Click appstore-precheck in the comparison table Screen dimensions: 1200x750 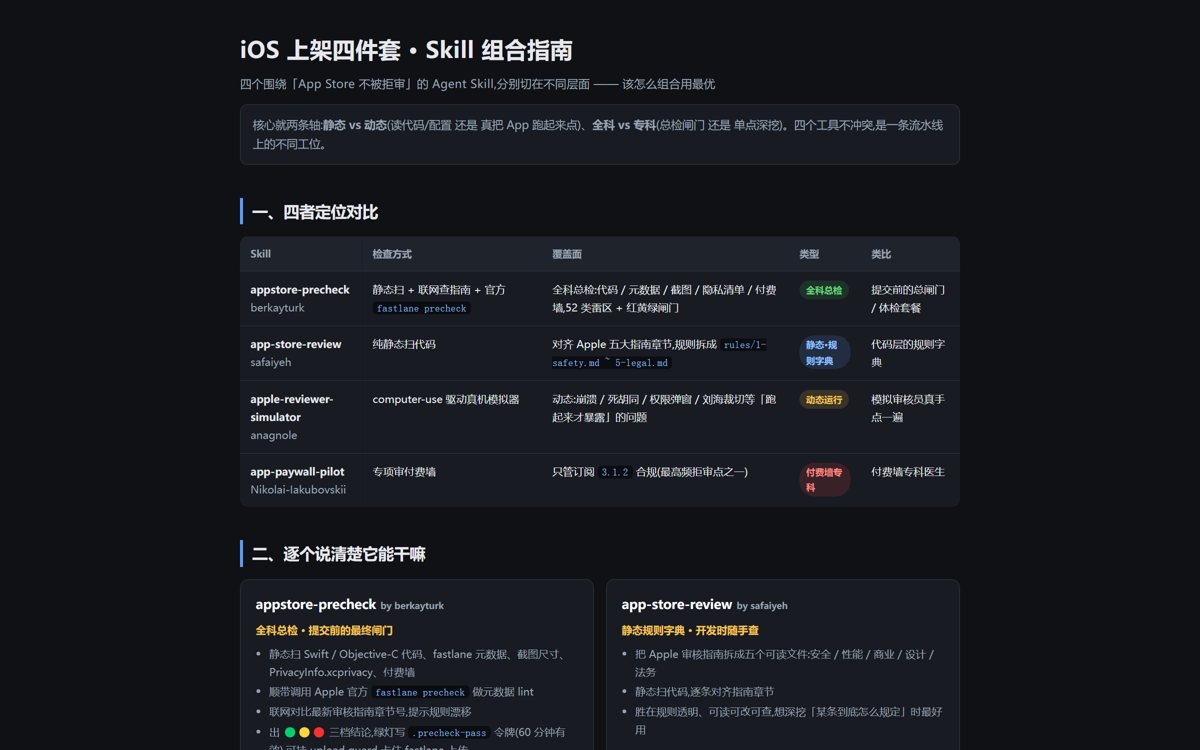tap(300, 289)
